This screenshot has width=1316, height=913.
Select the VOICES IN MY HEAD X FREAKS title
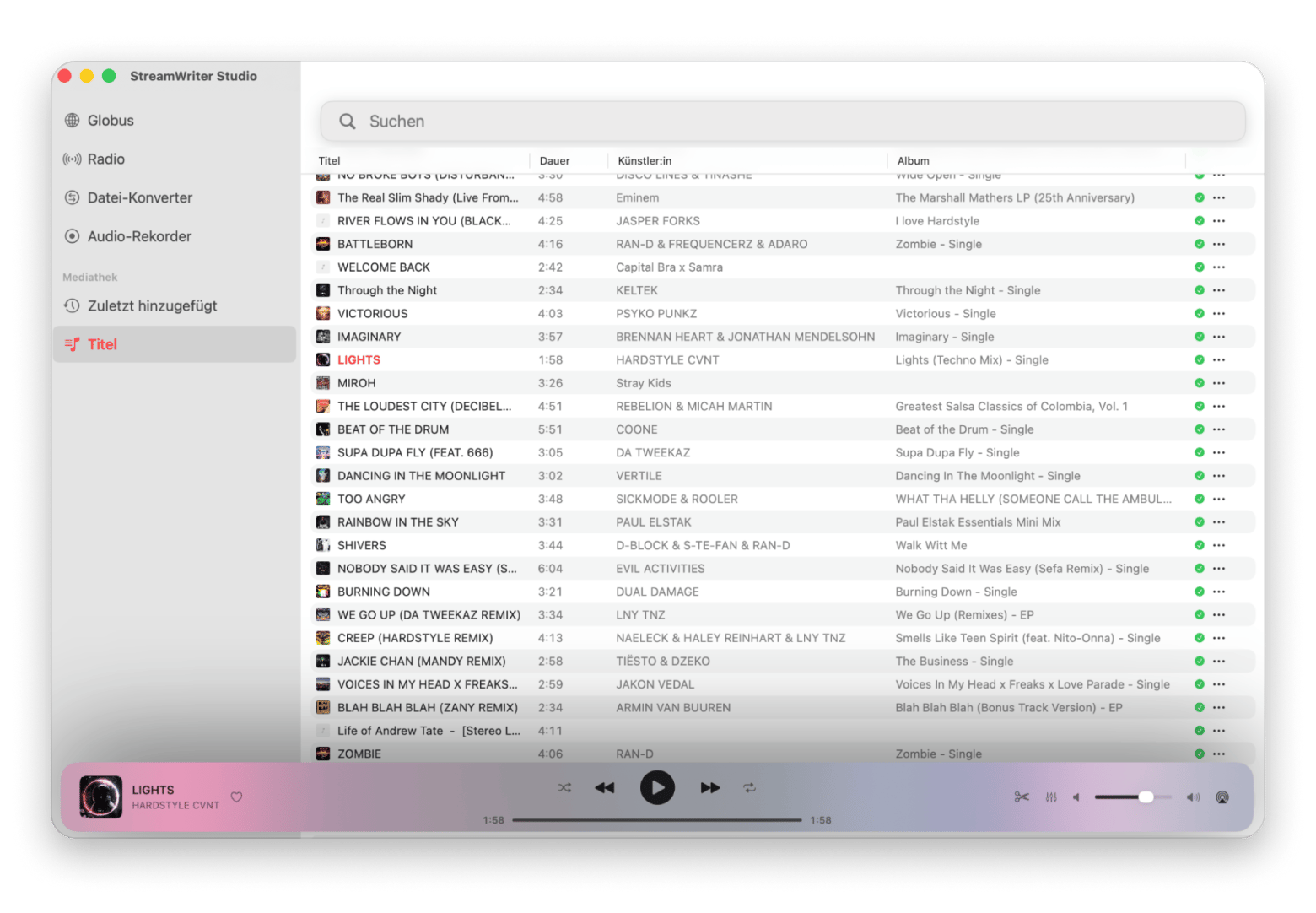427,685
